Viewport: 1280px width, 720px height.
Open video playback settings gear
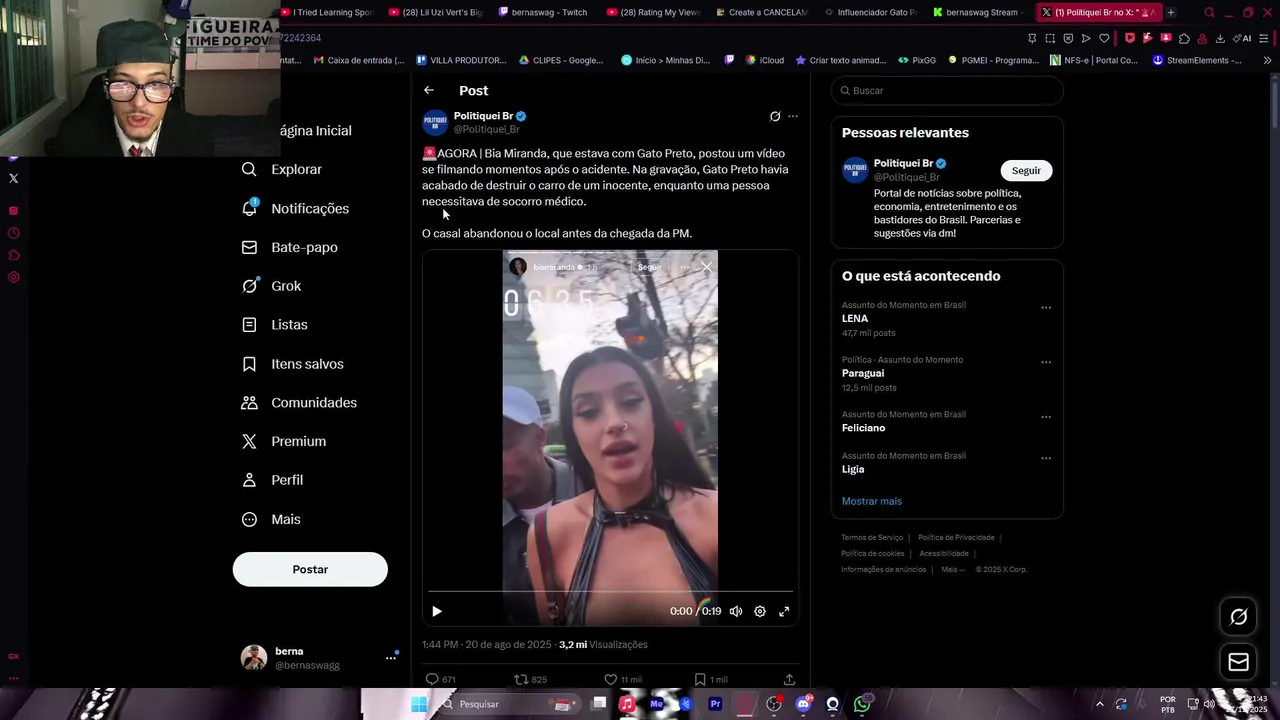tap(760, 611)
